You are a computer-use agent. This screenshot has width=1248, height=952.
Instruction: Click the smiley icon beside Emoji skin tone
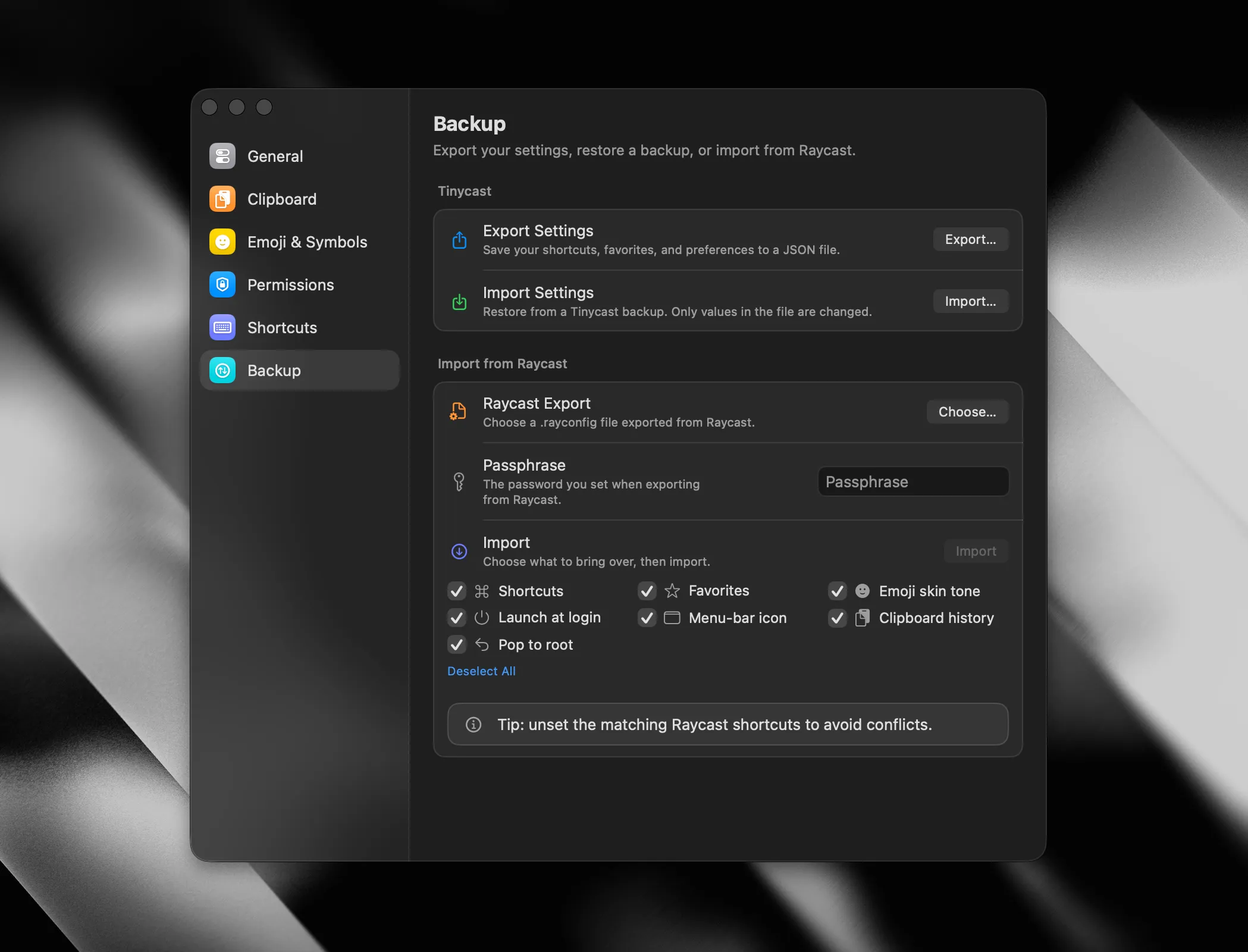tap(863, 591)
